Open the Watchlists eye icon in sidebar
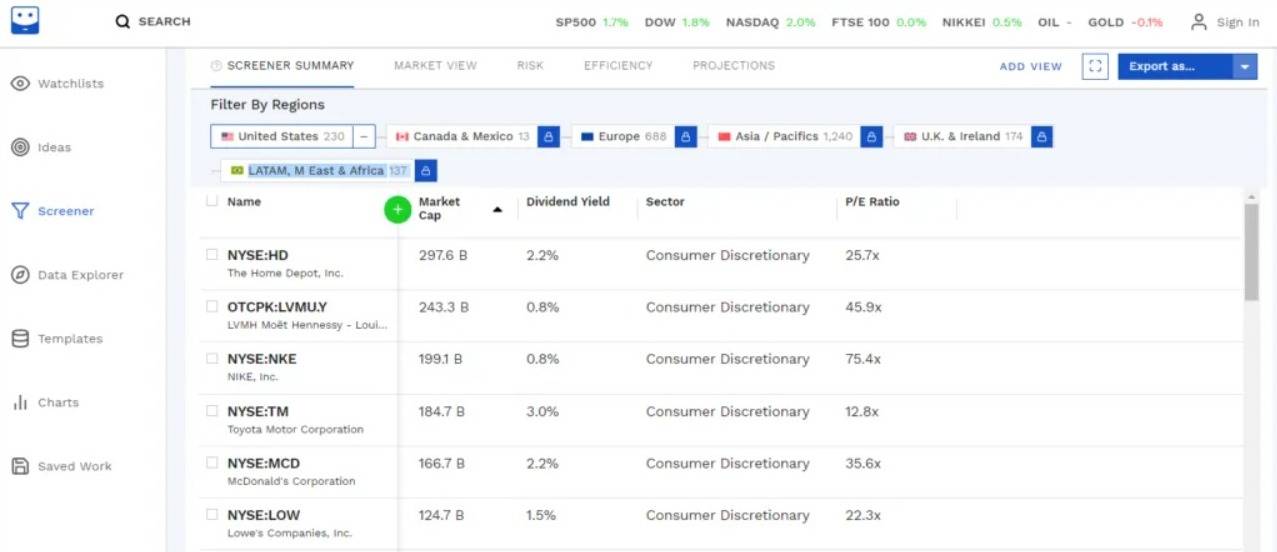The width and height of the screenshot is (1277, 552). [x=20, y=84]
